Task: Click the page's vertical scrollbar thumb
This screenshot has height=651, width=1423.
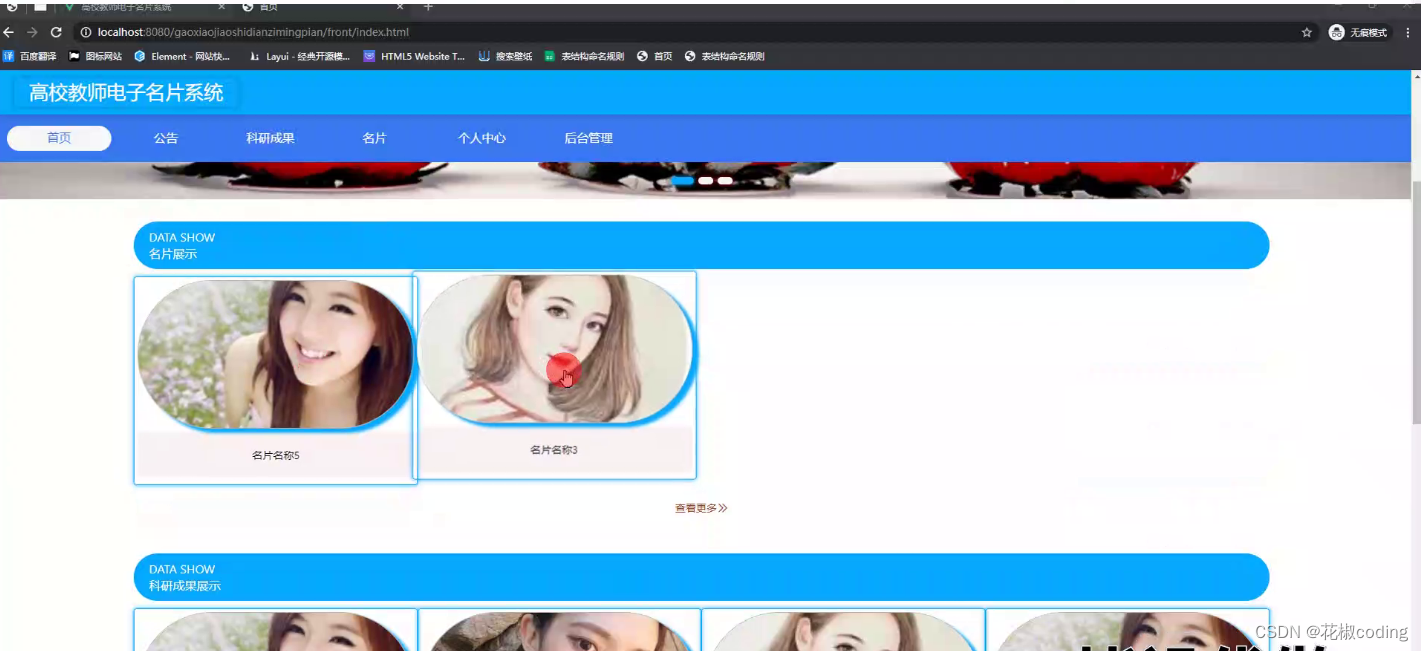Action: tap(1416, 300)
